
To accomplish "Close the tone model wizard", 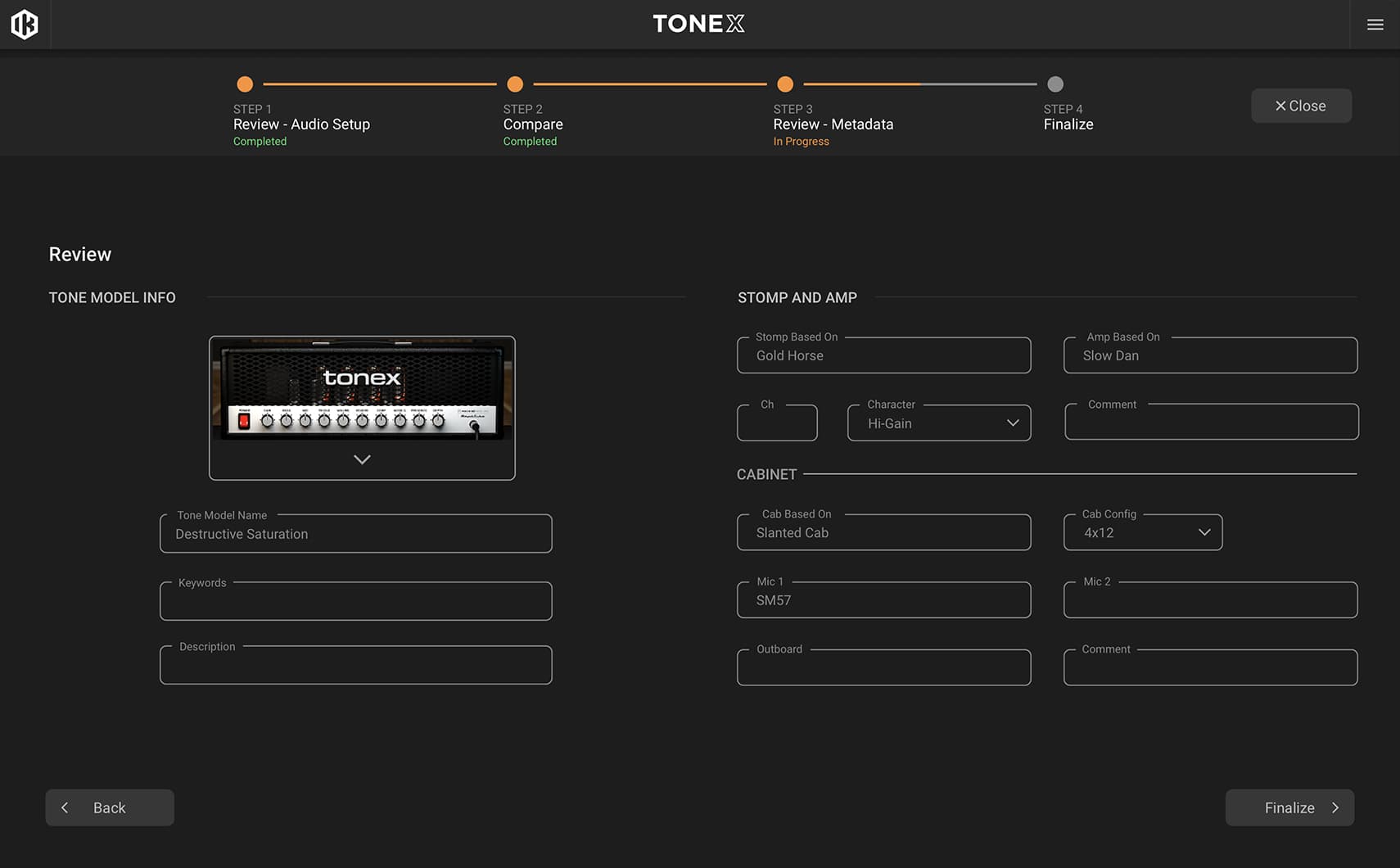I will 1300,106.
